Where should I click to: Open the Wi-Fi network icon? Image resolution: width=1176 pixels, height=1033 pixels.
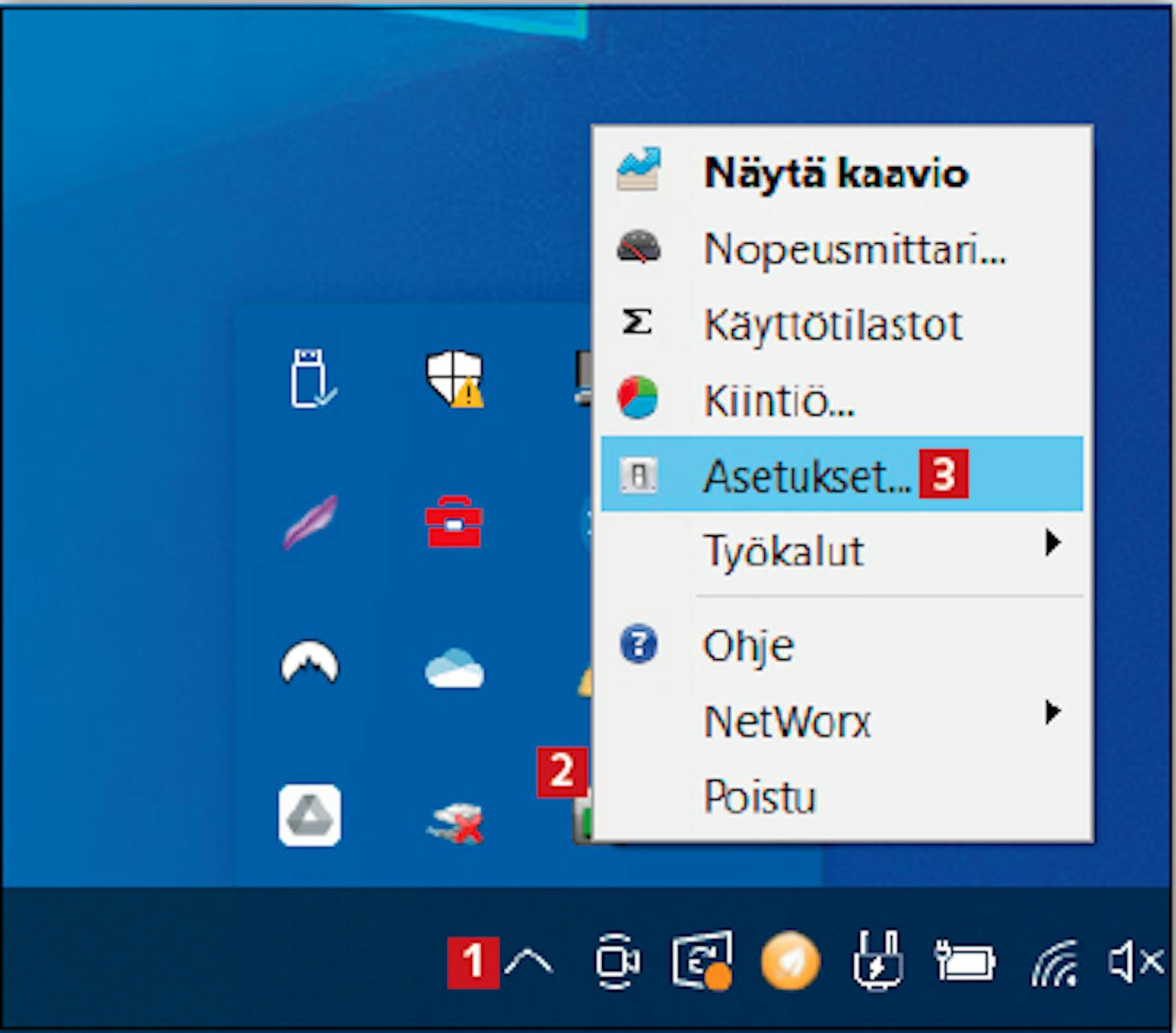1055,962
